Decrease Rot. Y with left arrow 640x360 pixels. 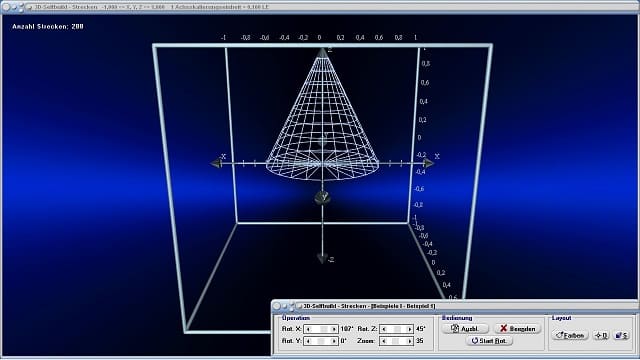tap(308, 341)
